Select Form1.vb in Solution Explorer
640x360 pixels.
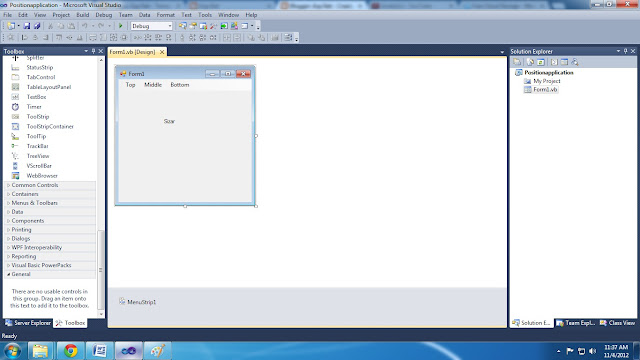[545, 90]
